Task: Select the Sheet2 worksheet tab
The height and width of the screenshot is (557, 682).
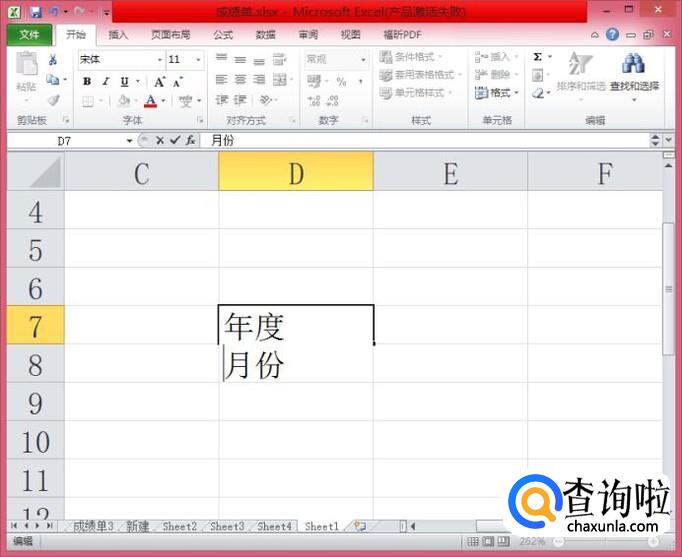Action: click(180, 526)
